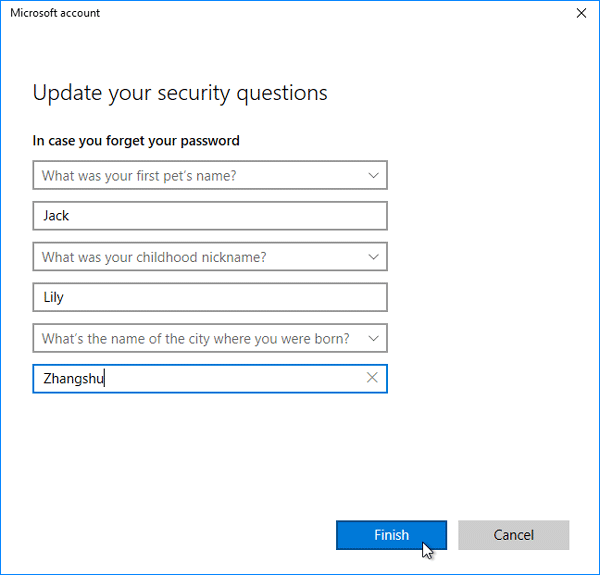This screenshot has height=575, width=600.
Task: Cancel the security questions update
Action: point(513,535)
